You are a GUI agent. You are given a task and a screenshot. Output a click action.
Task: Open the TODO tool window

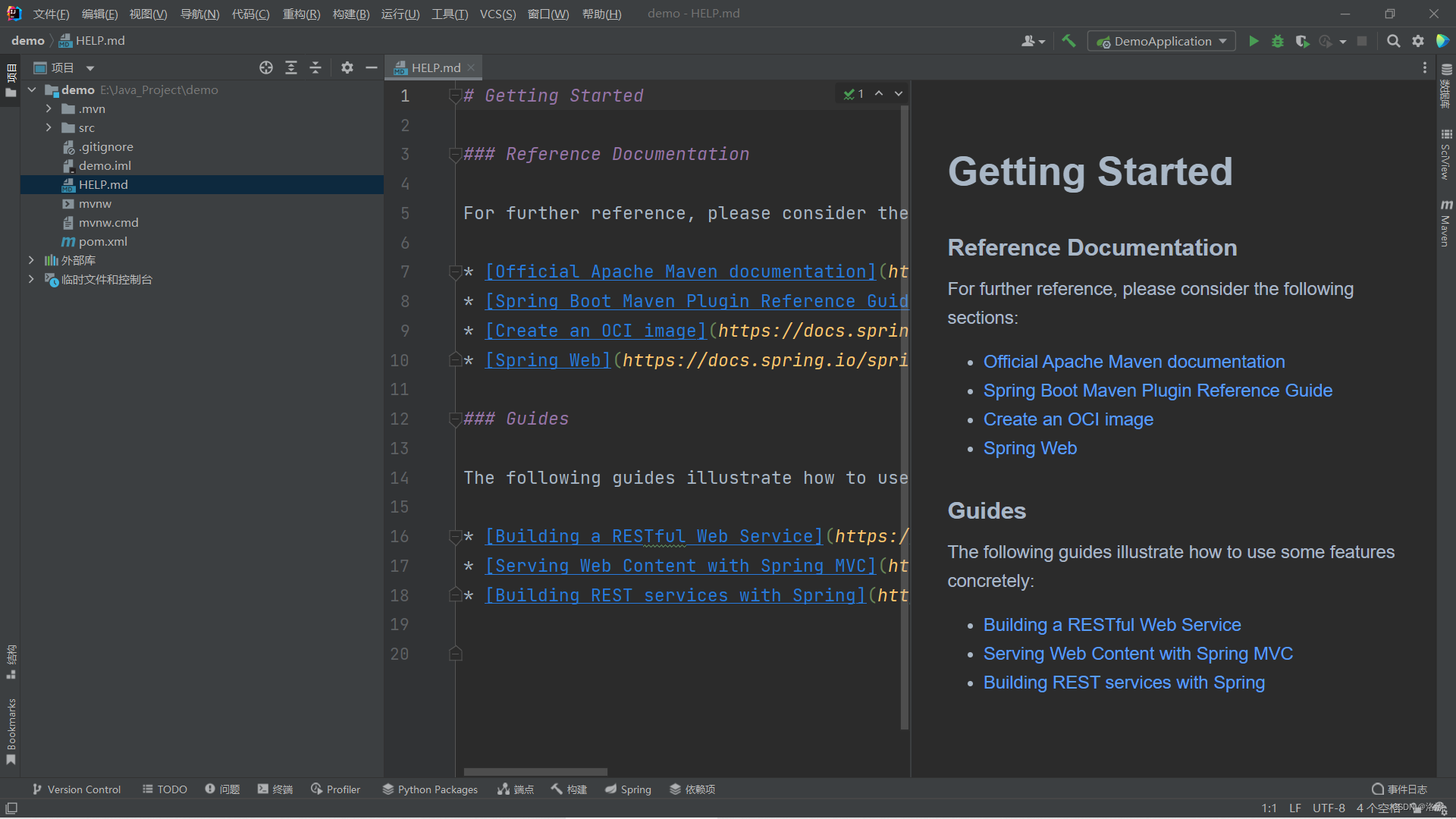click(x=165, y=789)
